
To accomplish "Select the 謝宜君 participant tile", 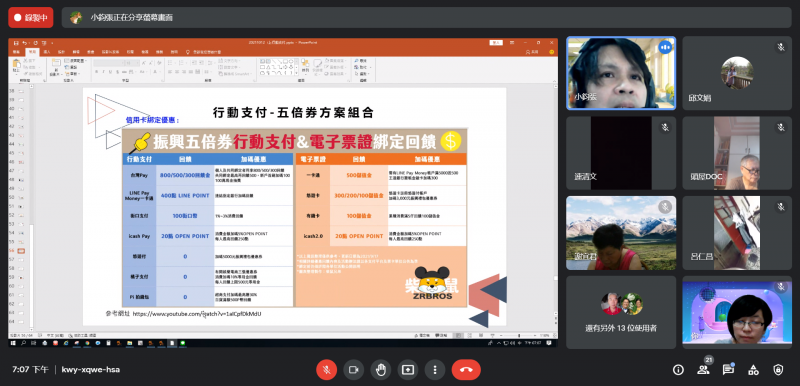I will 621,233.
